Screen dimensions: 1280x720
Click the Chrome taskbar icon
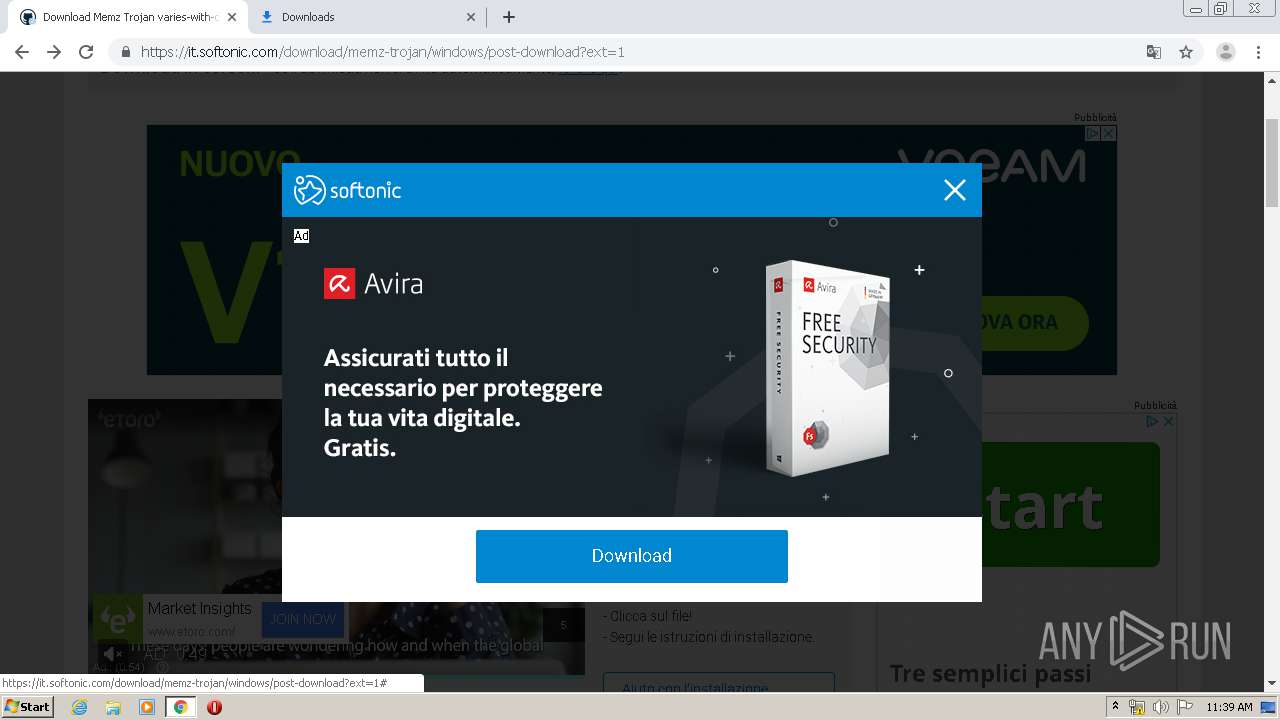[x=180, y=707]
